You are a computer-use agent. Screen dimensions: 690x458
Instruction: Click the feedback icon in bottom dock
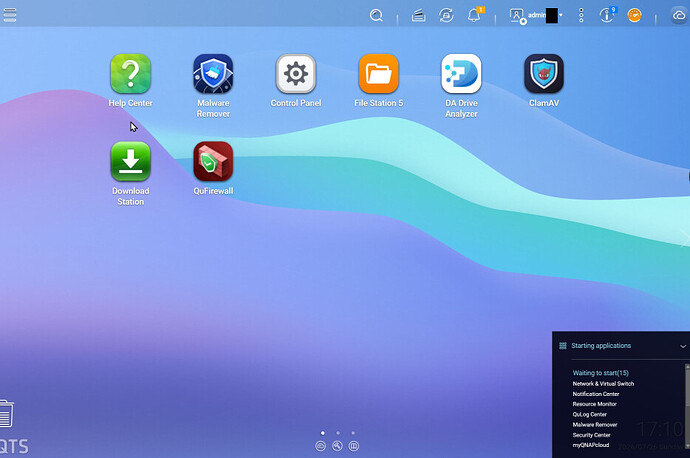[x=354, y=446]
